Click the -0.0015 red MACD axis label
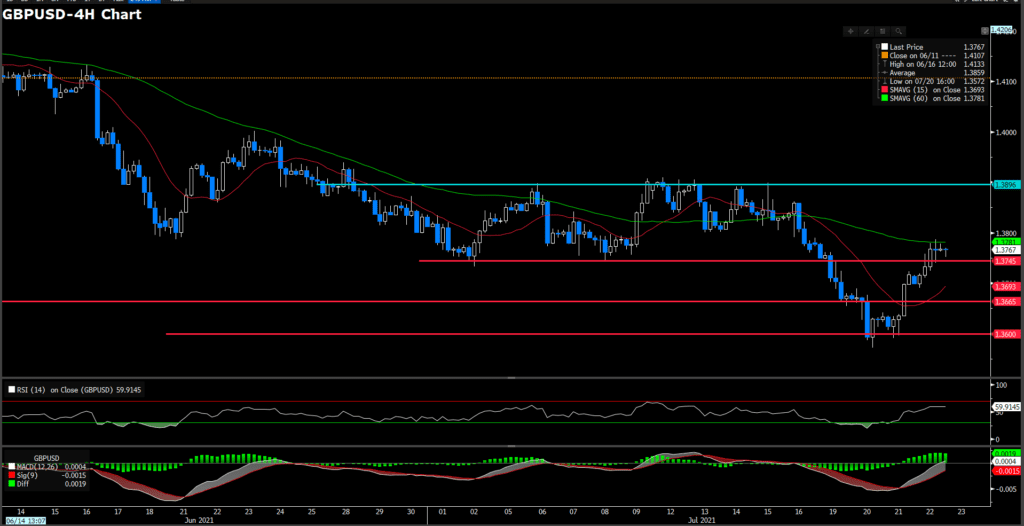 coord(1004,470)
